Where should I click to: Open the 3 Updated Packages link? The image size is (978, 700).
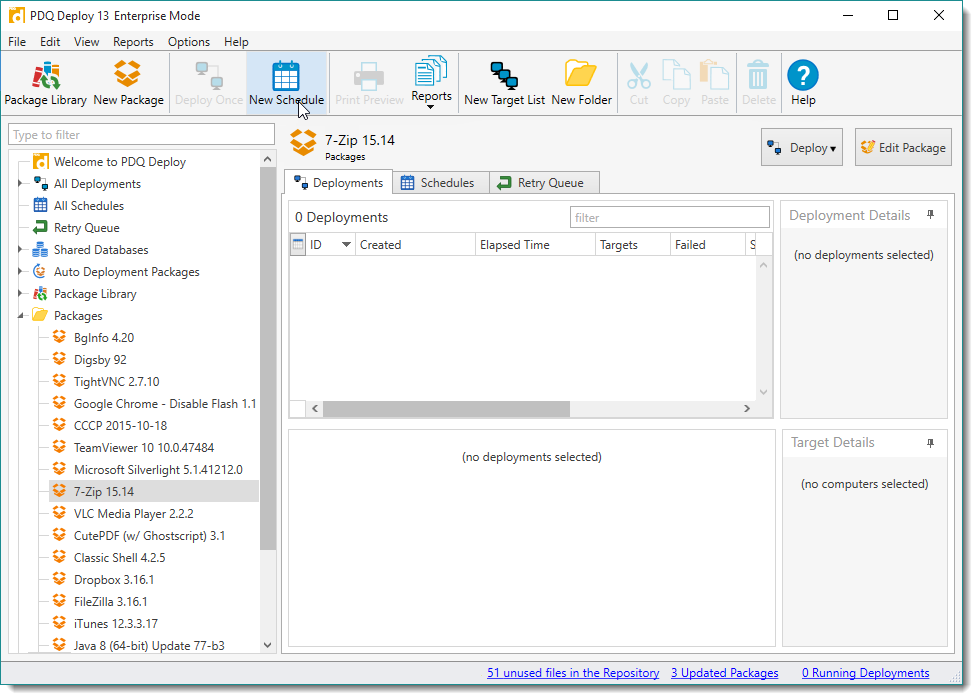click(x=723, y=673)
